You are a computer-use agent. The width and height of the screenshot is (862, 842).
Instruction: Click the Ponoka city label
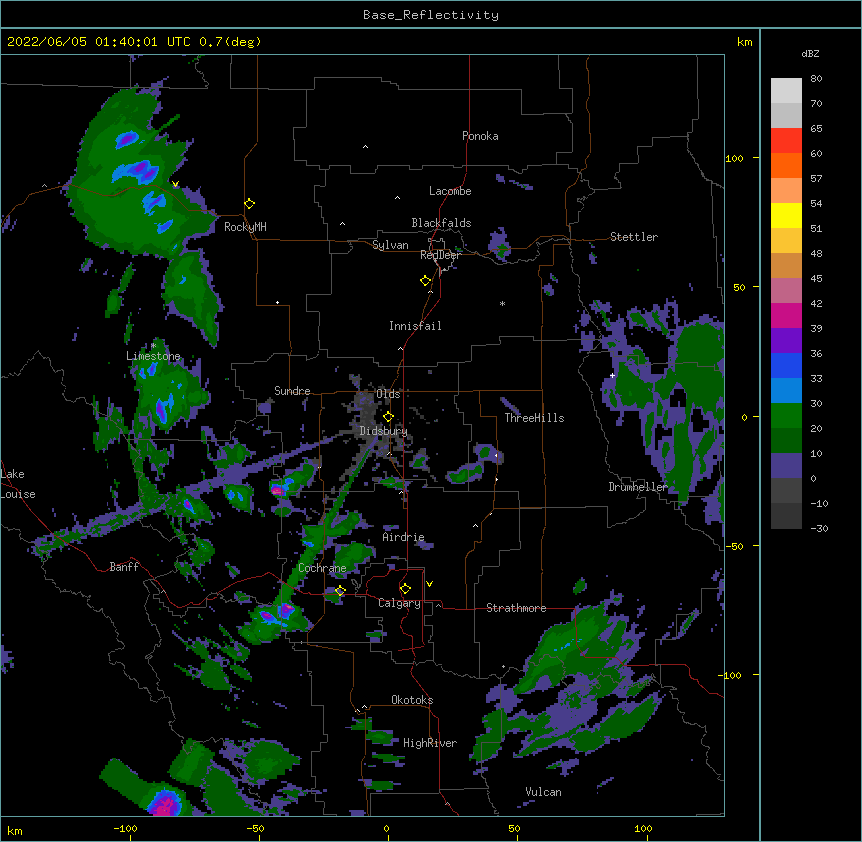[480, 136]
